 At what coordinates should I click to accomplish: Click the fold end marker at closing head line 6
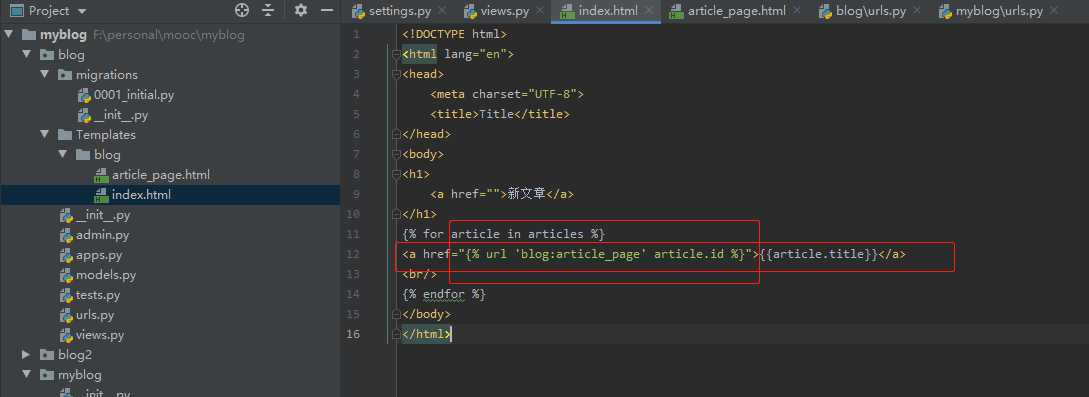point(396,134)
